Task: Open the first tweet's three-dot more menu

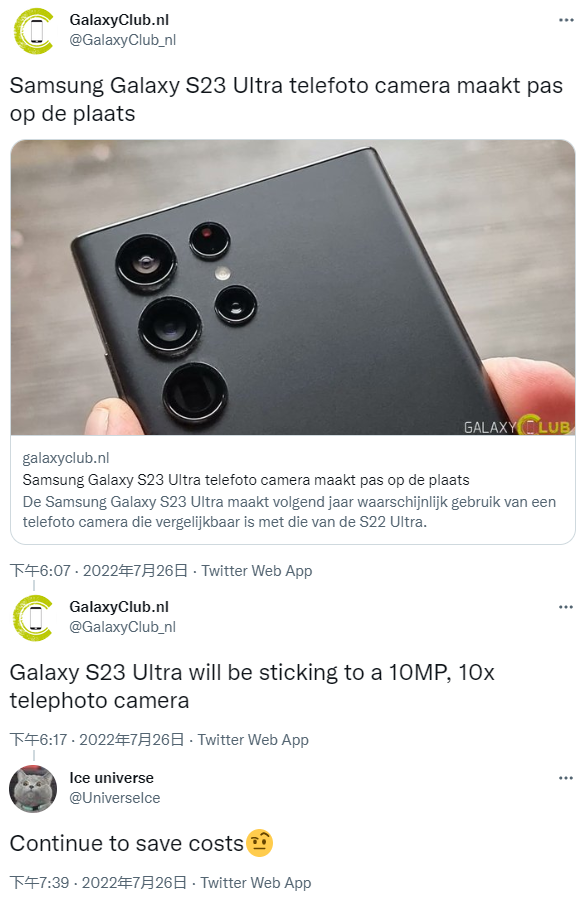Action: point(566,20)
